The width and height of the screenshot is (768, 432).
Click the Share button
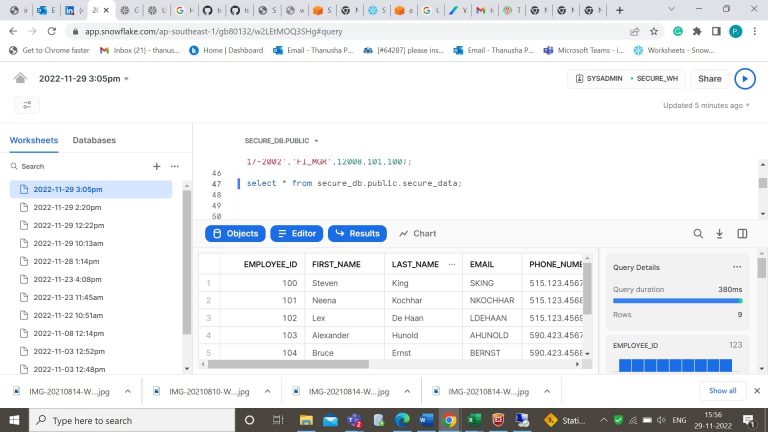click(x=709, y=78)
